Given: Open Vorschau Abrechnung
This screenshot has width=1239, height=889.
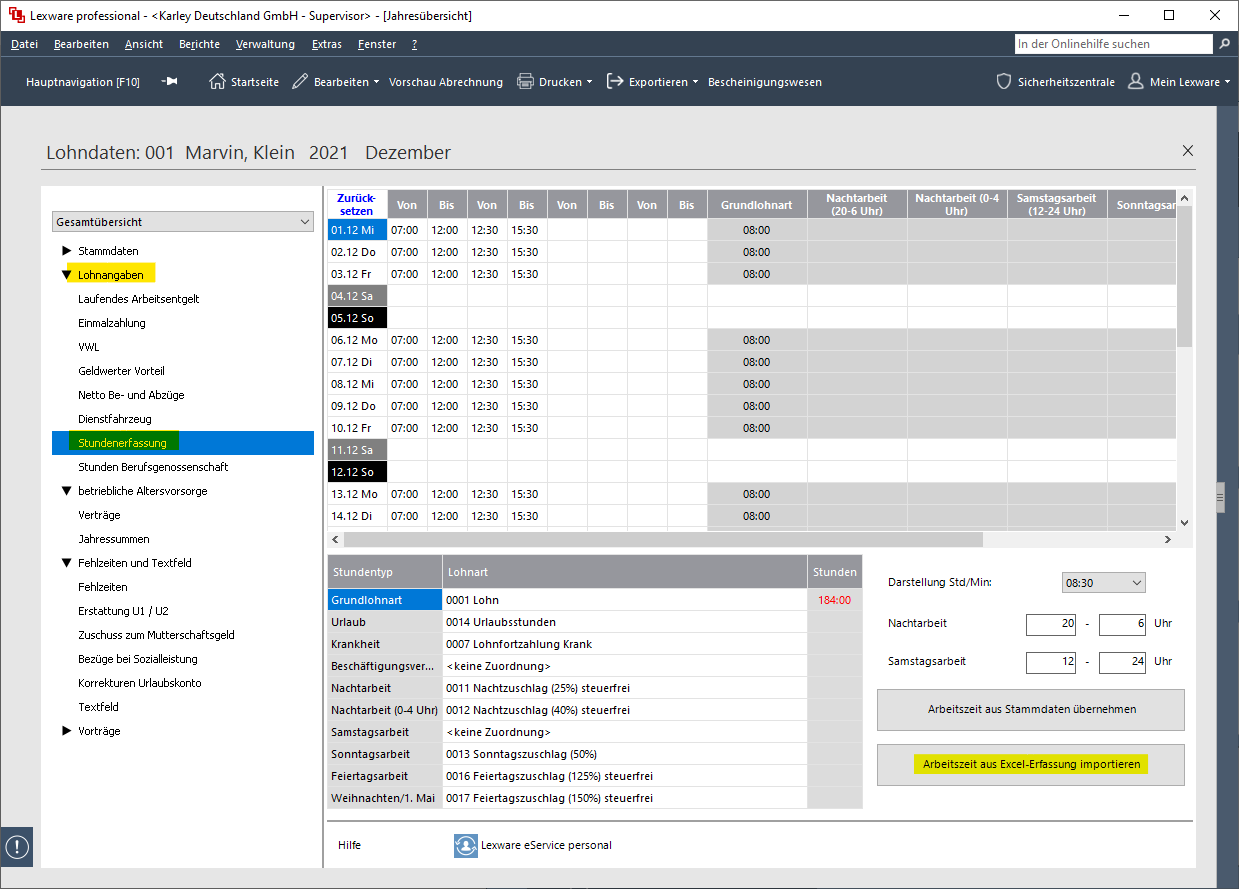Looking at the screenshot, I should (x=446, y=82).
